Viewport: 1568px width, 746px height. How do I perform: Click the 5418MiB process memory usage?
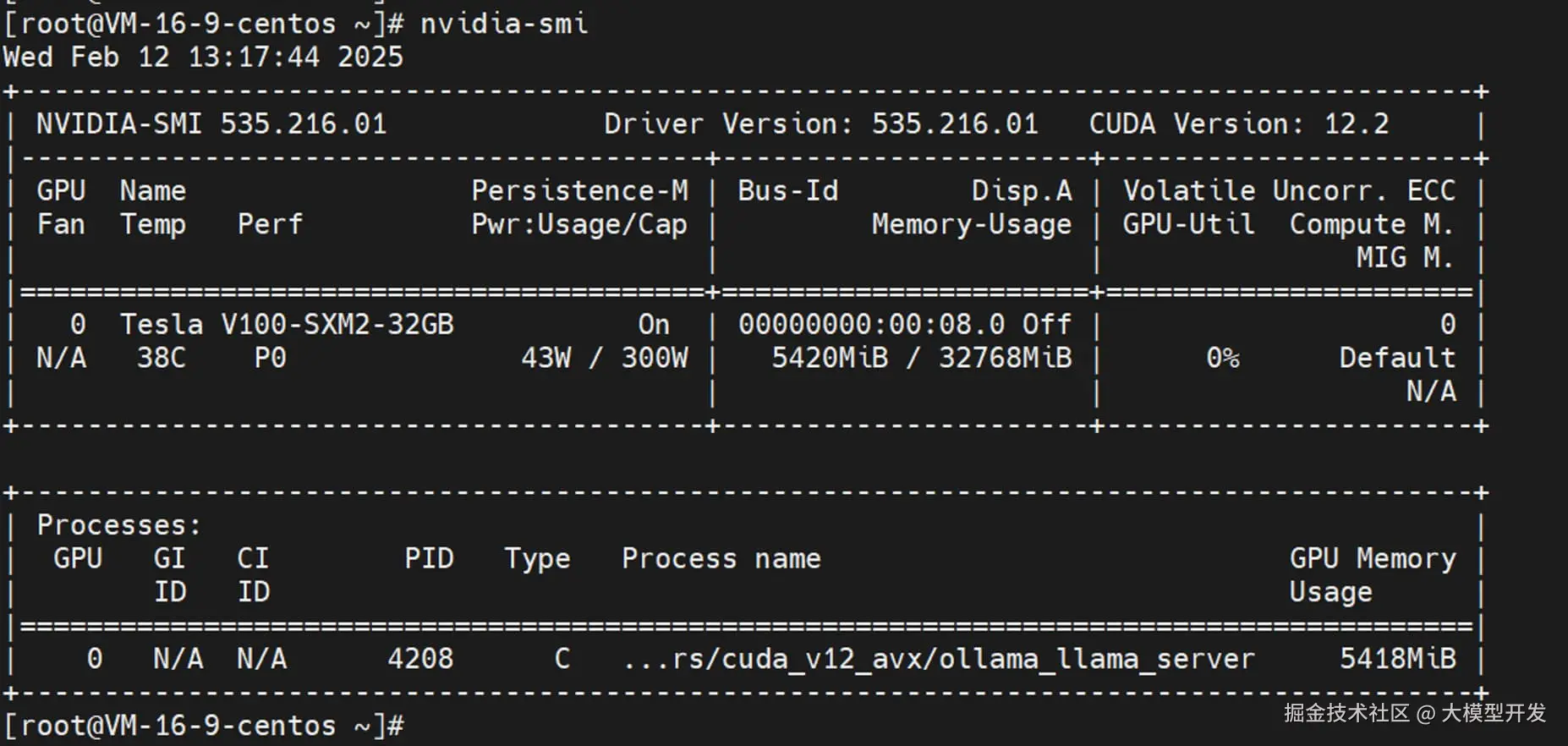pos(1397,658)
